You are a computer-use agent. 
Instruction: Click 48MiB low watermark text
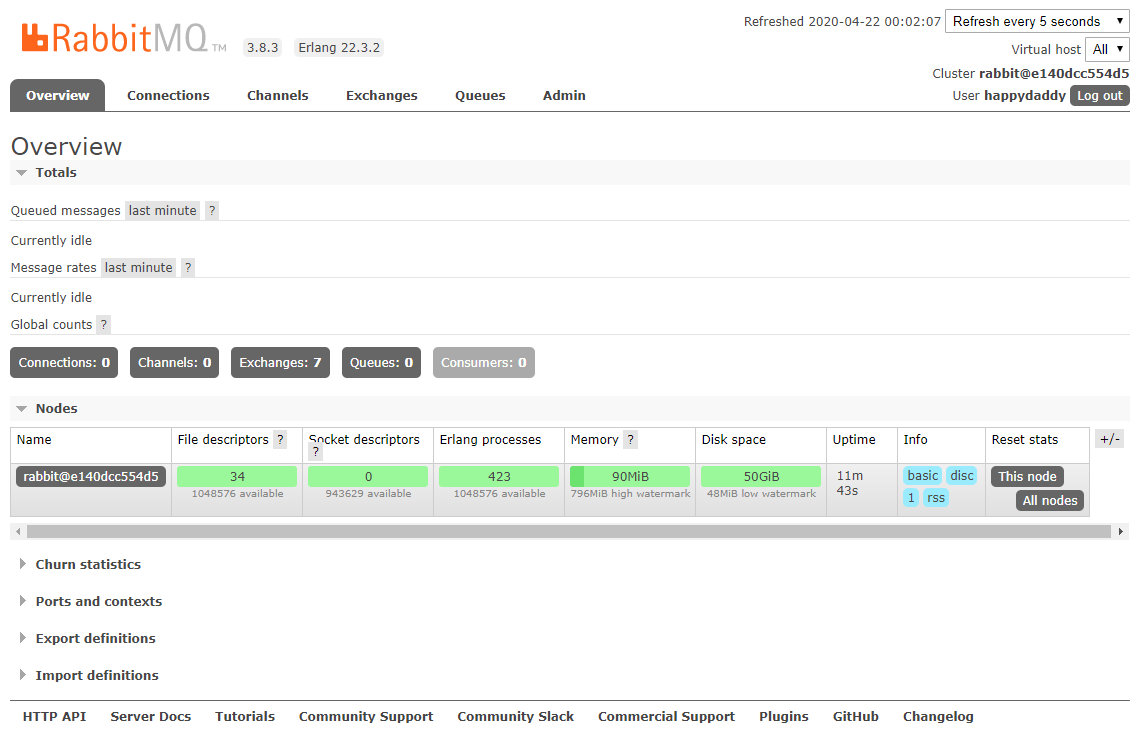click(x=761, y=494)
